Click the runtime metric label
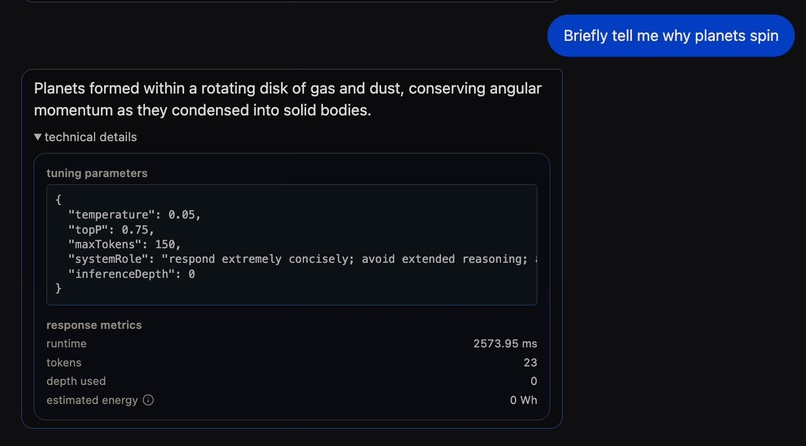Image resolution: width=806 pixels, height=446 pixels. tap(66, 344)
